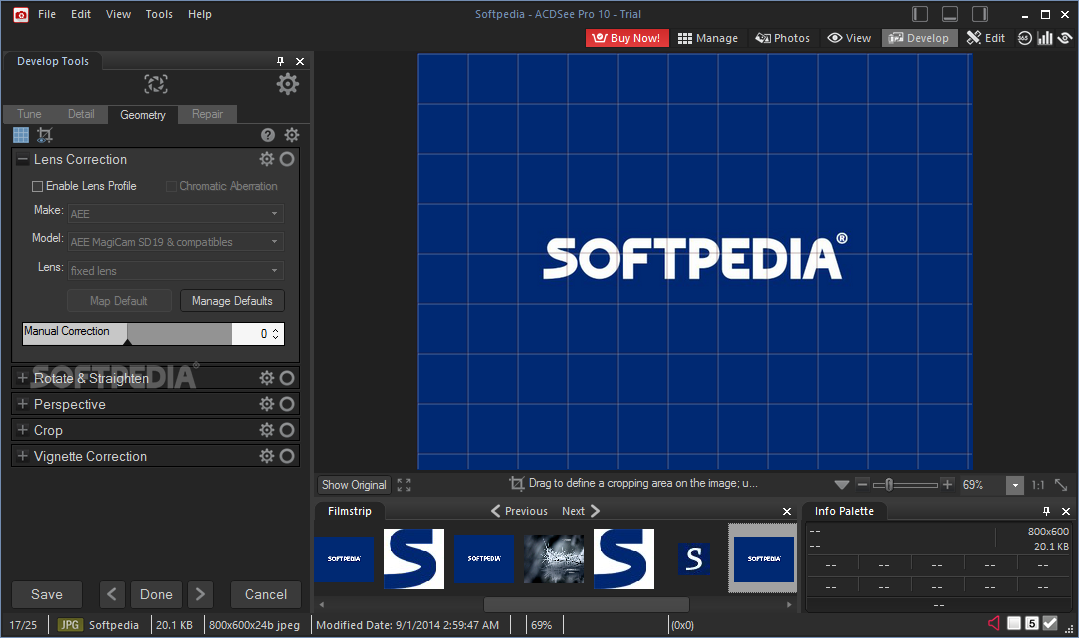Toggle Perspective on/off circle

click(x=287, y=404)
